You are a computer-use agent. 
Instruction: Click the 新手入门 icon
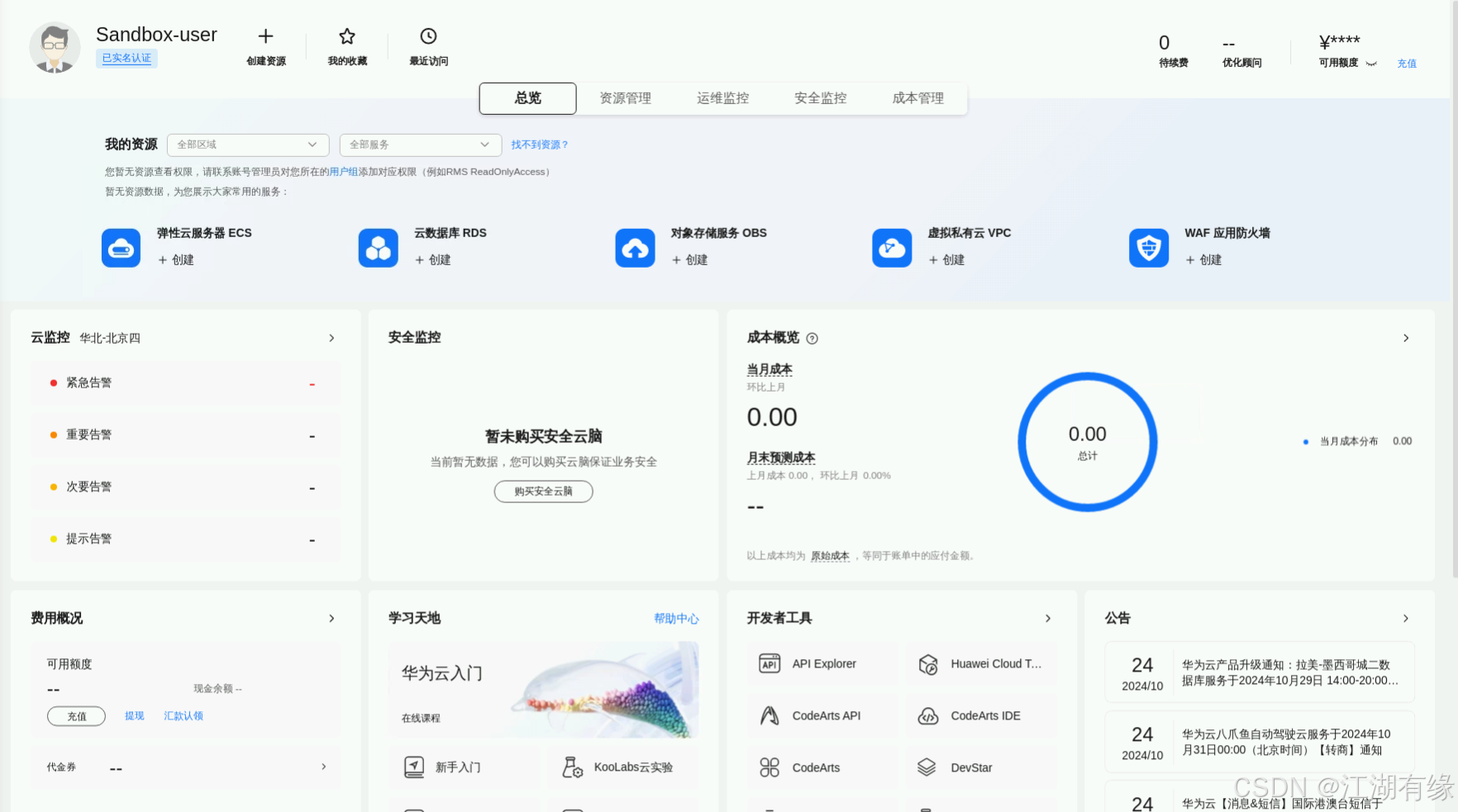(414, 767)
